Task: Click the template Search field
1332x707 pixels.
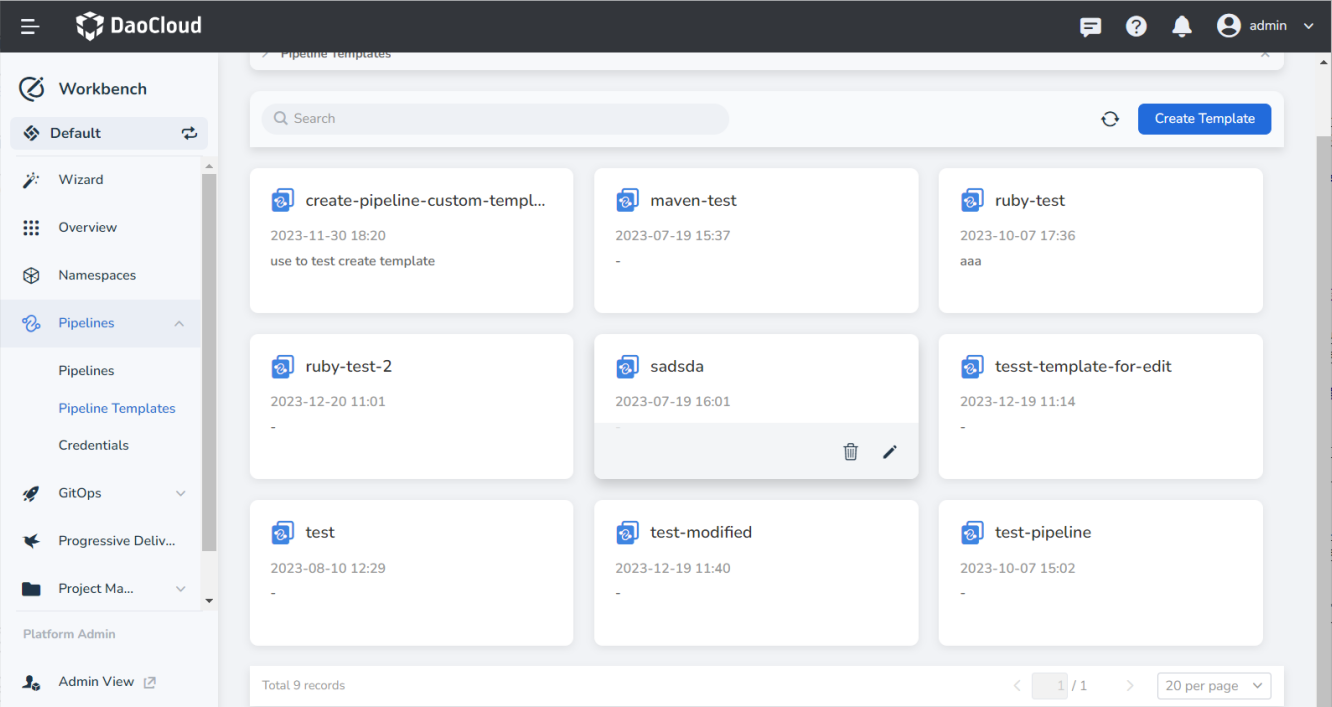Action: [x=495, y=119]
